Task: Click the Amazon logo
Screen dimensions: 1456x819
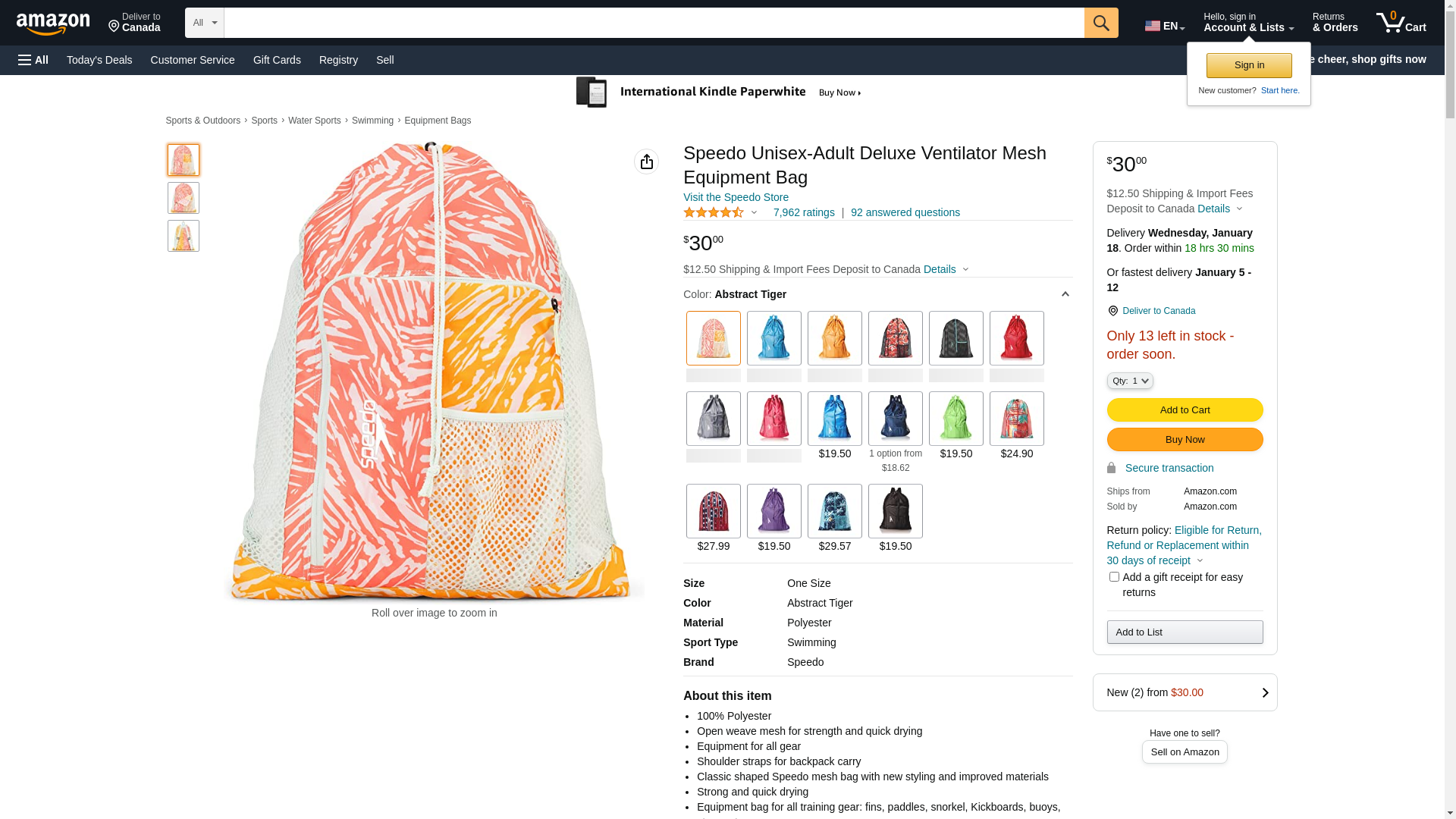Action: coord(53,24)
